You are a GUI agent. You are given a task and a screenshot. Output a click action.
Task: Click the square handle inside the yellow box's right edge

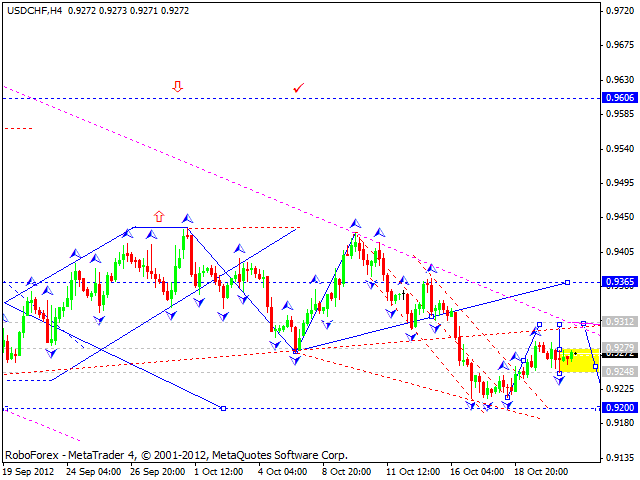[596, 367]
